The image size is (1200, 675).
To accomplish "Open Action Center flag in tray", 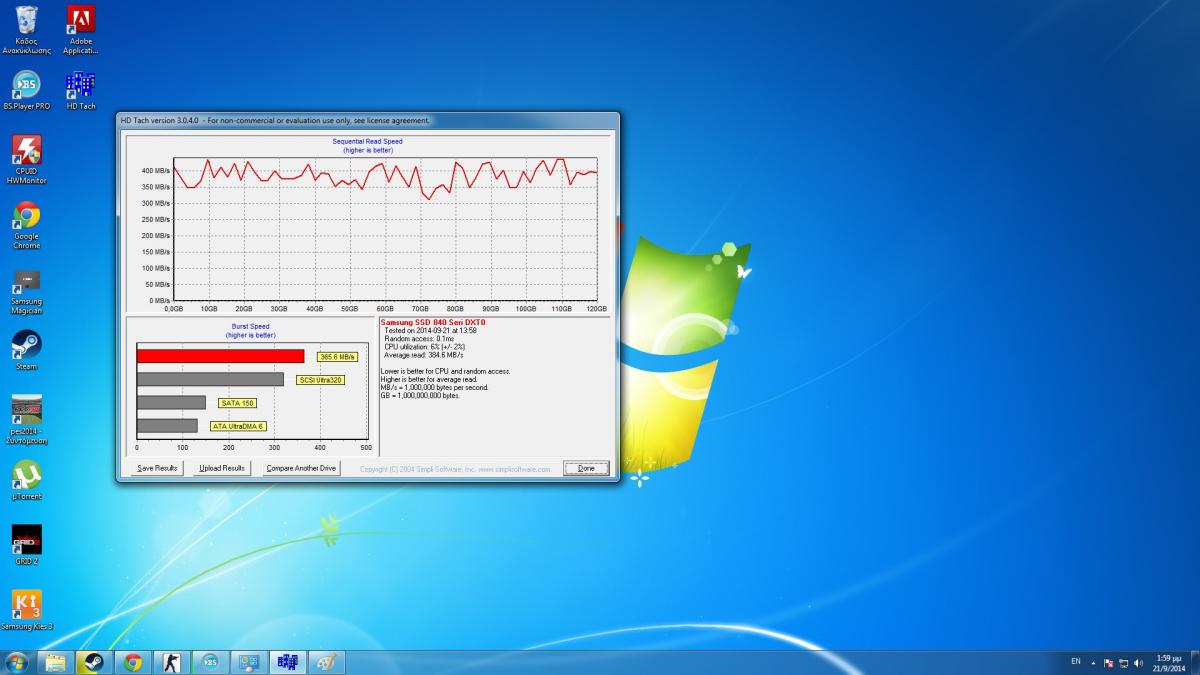I will (x=1108, y=662).
